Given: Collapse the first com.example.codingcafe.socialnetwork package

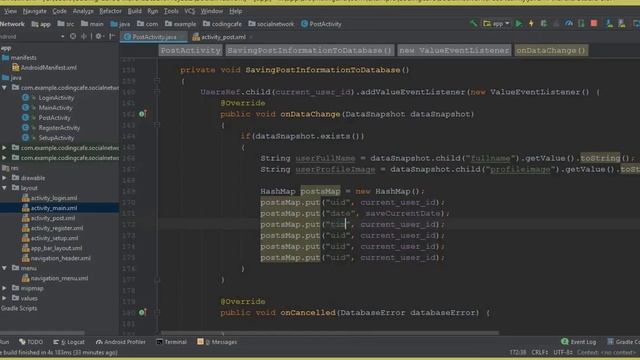Looking at the screenshot, I should coord(4,88).
